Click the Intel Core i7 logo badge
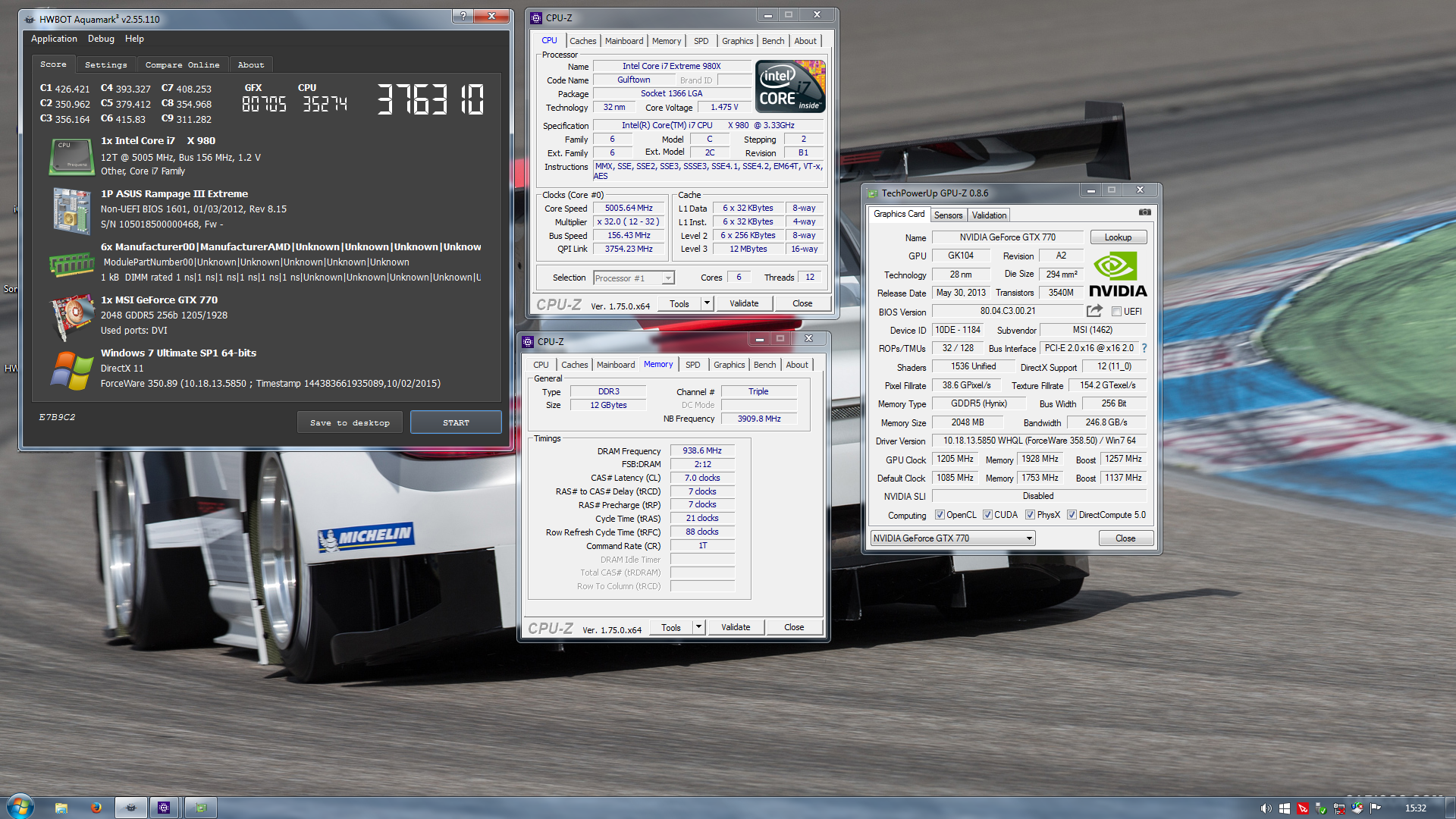The image size is (1456, 819). click(x=790, y=86)
